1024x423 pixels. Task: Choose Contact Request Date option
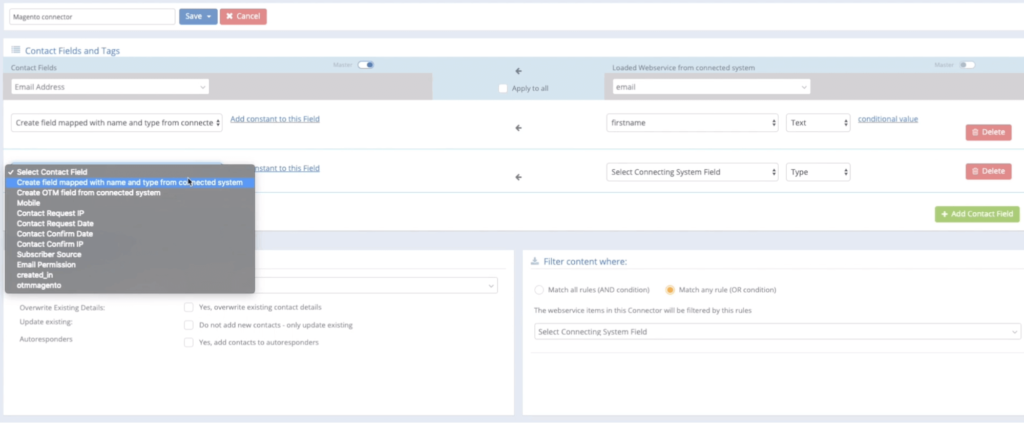point(130,223)
